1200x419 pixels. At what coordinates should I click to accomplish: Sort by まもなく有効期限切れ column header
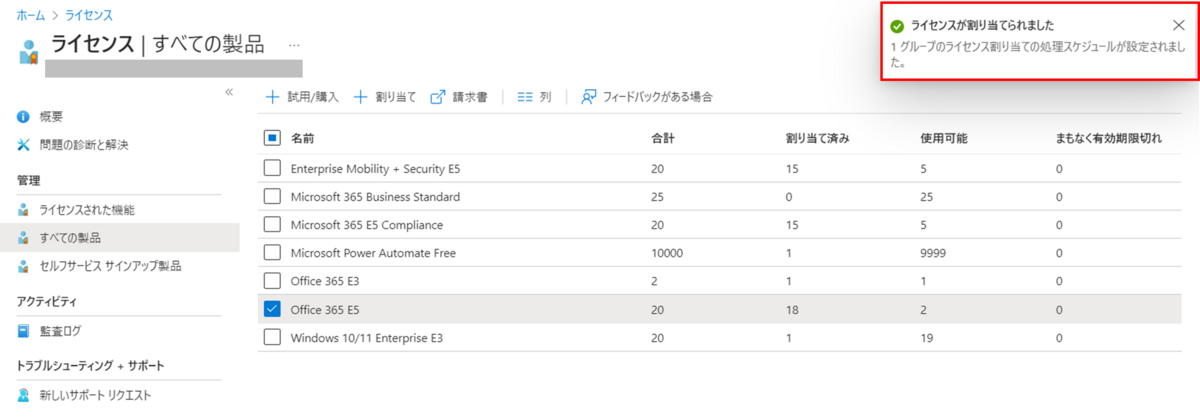(x=1109, y=138)
